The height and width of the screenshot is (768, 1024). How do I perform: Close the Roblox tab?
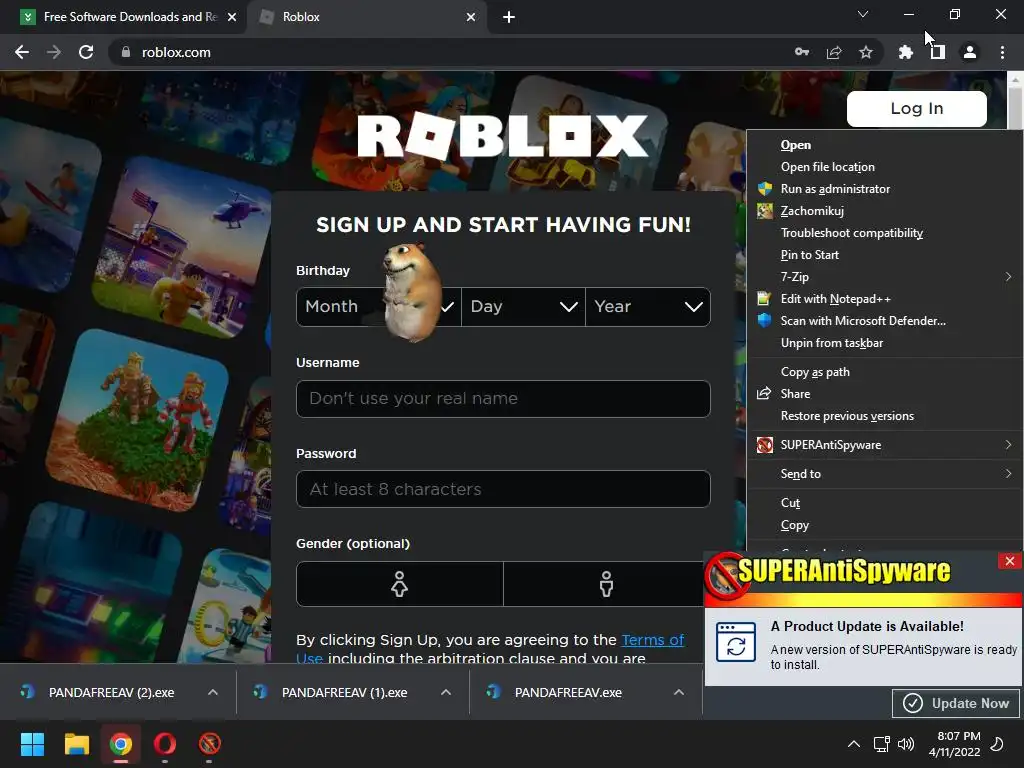(471, 17)
